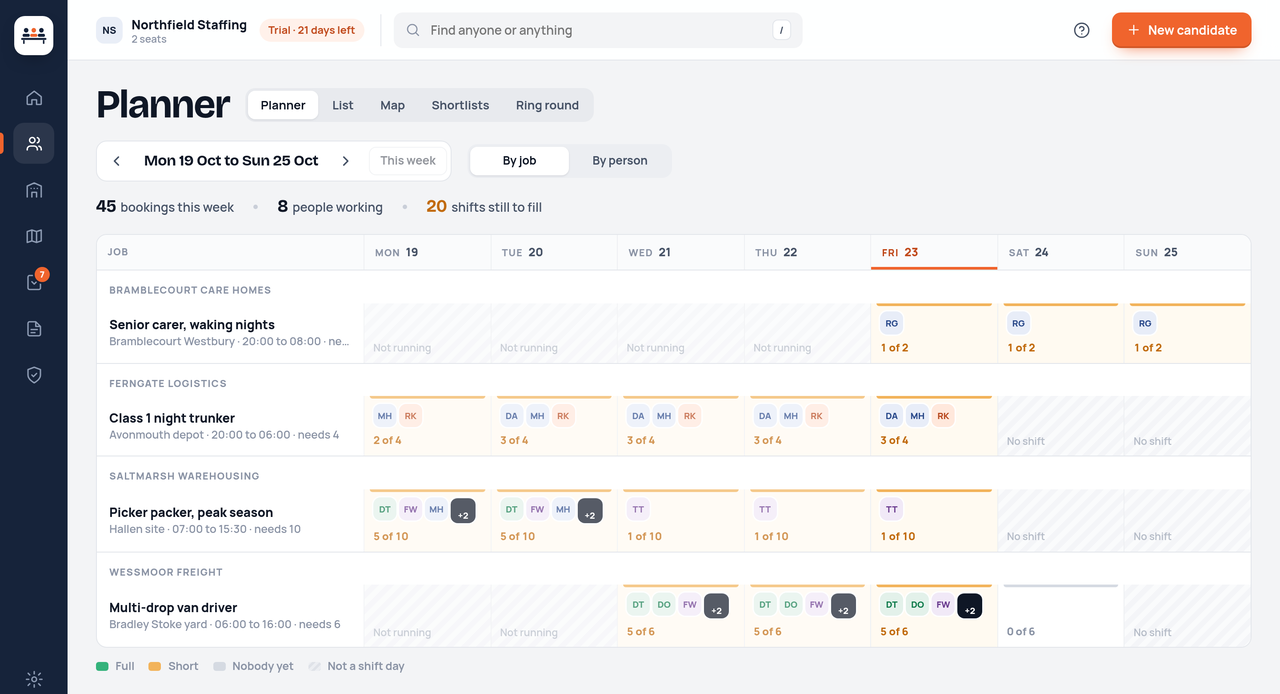Click RG avatar on Sunday 25

pos(1145,323)
